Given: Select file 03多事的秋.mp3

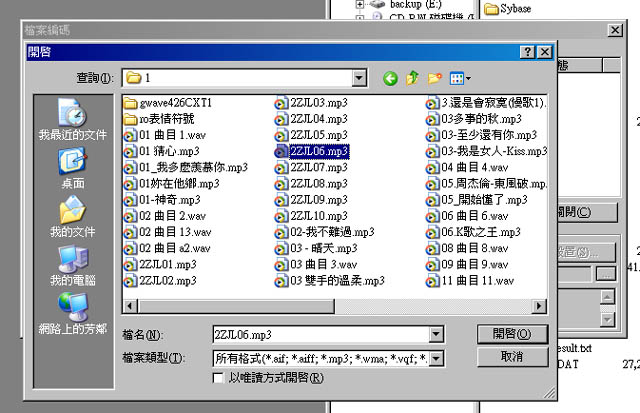Looking at the screenshot, I should click(x=474, y=119).
